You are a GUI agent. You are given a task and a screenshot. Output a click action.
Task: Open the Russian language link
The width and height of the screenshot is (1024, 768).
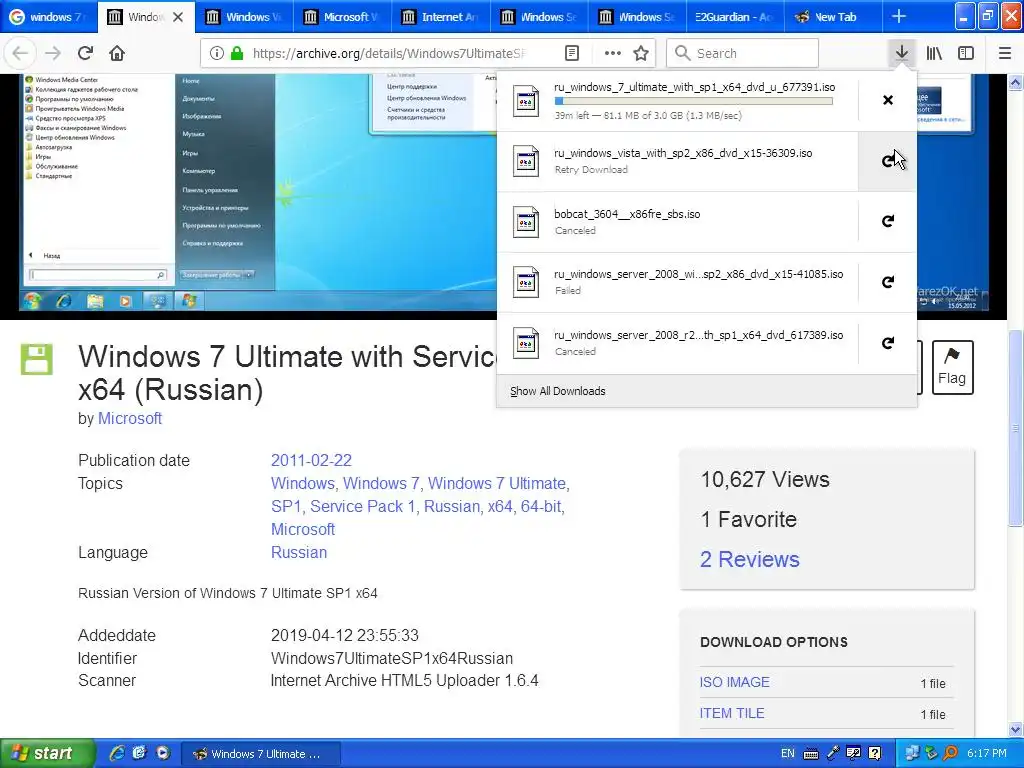(x=299, y=552)
